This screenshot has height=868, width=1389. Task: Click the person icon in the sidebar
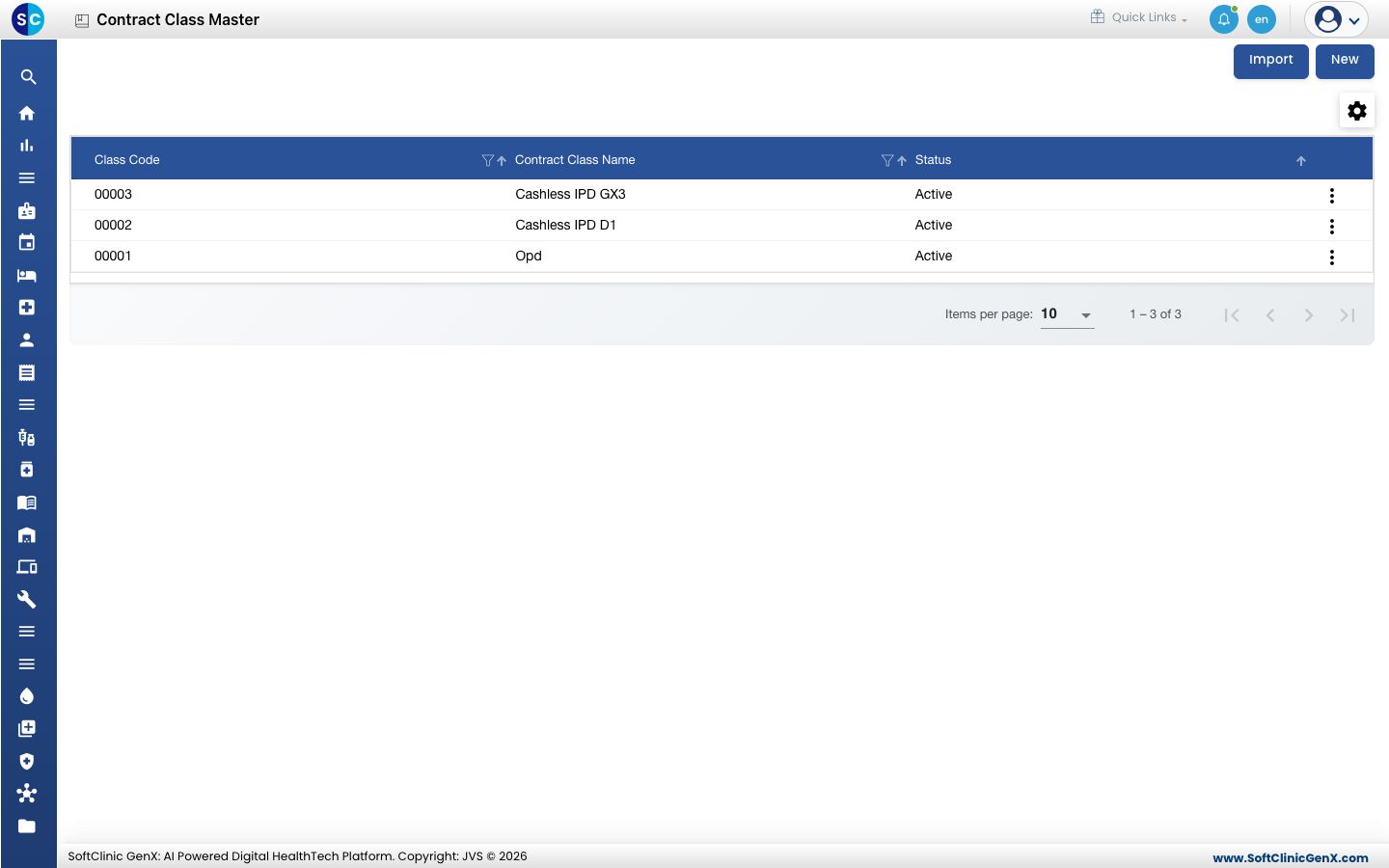pyautogui.click(x=27, y=339)
